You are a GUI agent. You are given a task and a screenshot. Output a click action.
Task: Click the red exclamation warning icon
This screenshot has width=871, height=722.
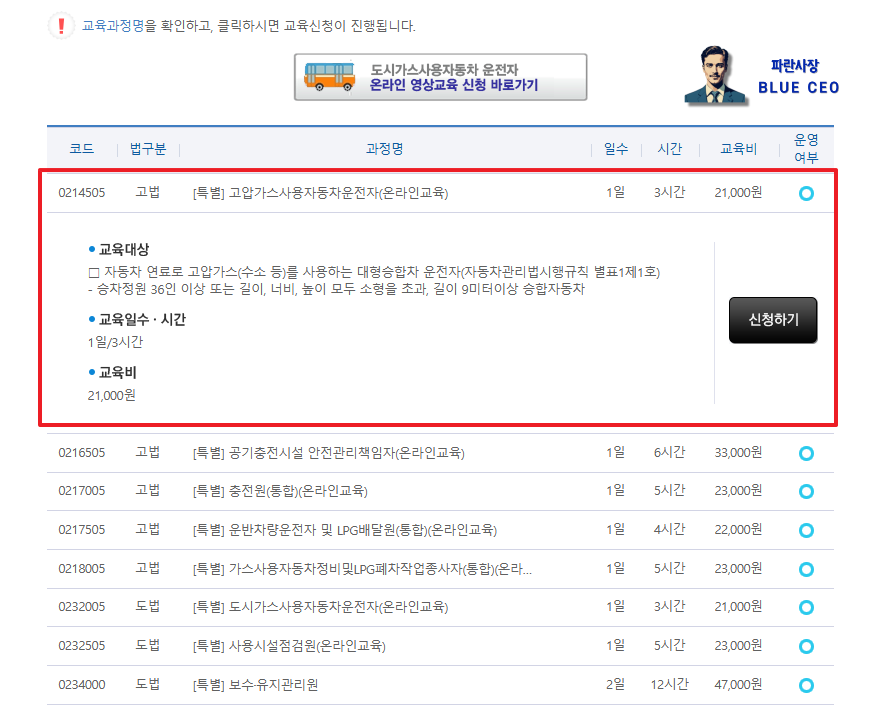pos(62,26)
